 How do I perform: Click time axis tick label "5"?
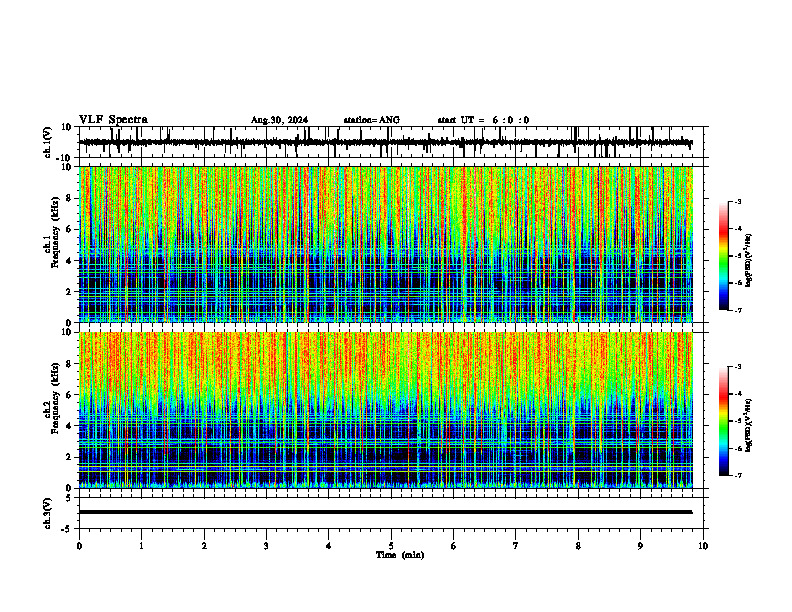click(391, 546)
